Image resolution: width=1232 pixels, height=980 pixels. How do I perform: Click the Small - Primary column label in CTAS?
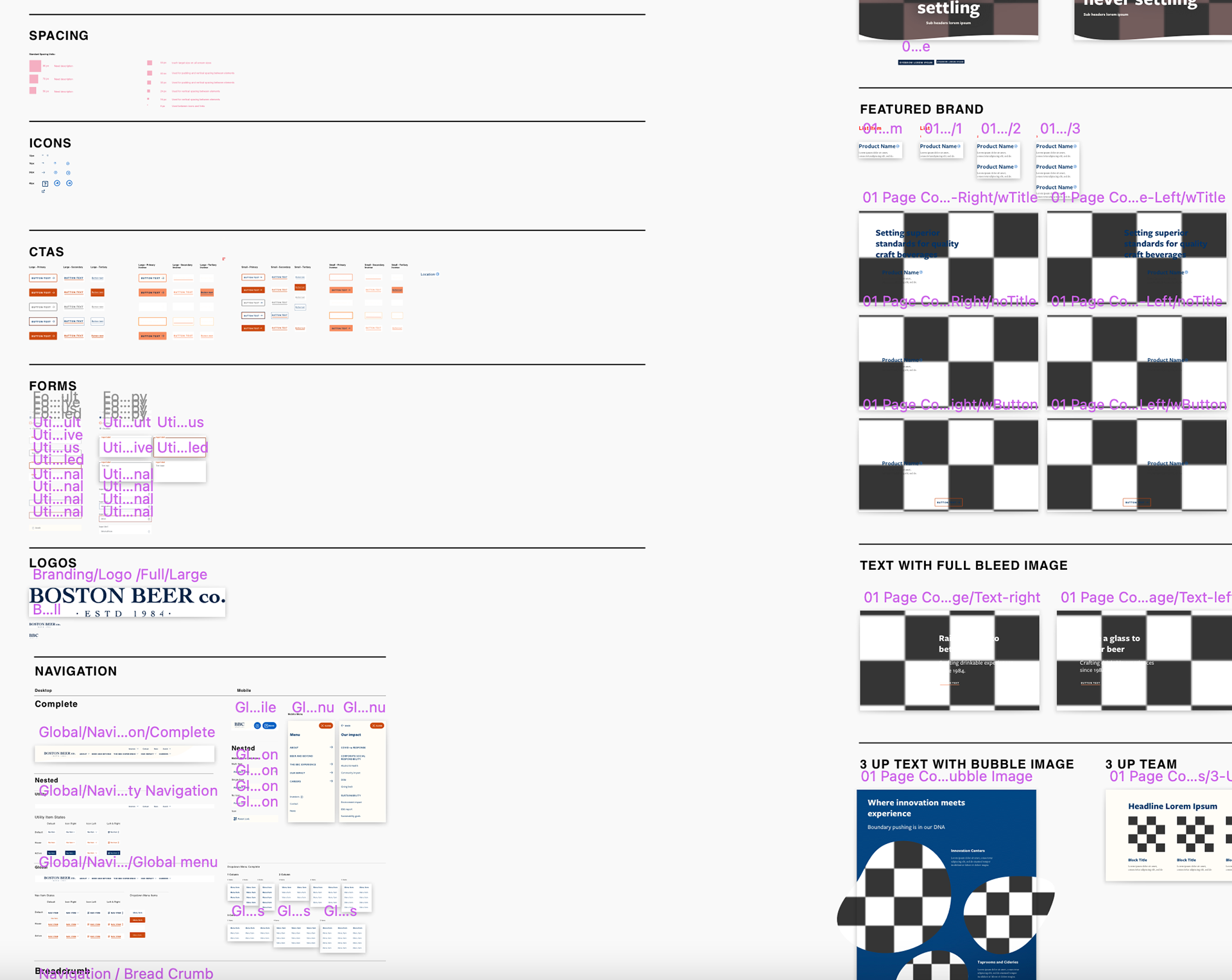pos(250,267)
